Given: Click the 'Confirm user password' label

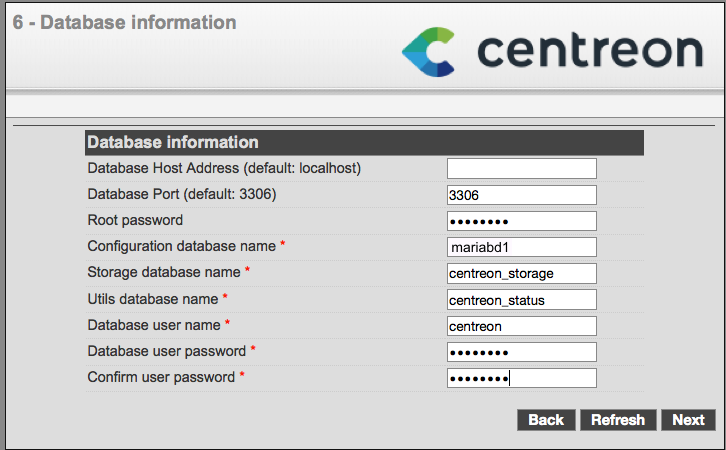Looking at the screenshot, I should click(x=161, y=377).
